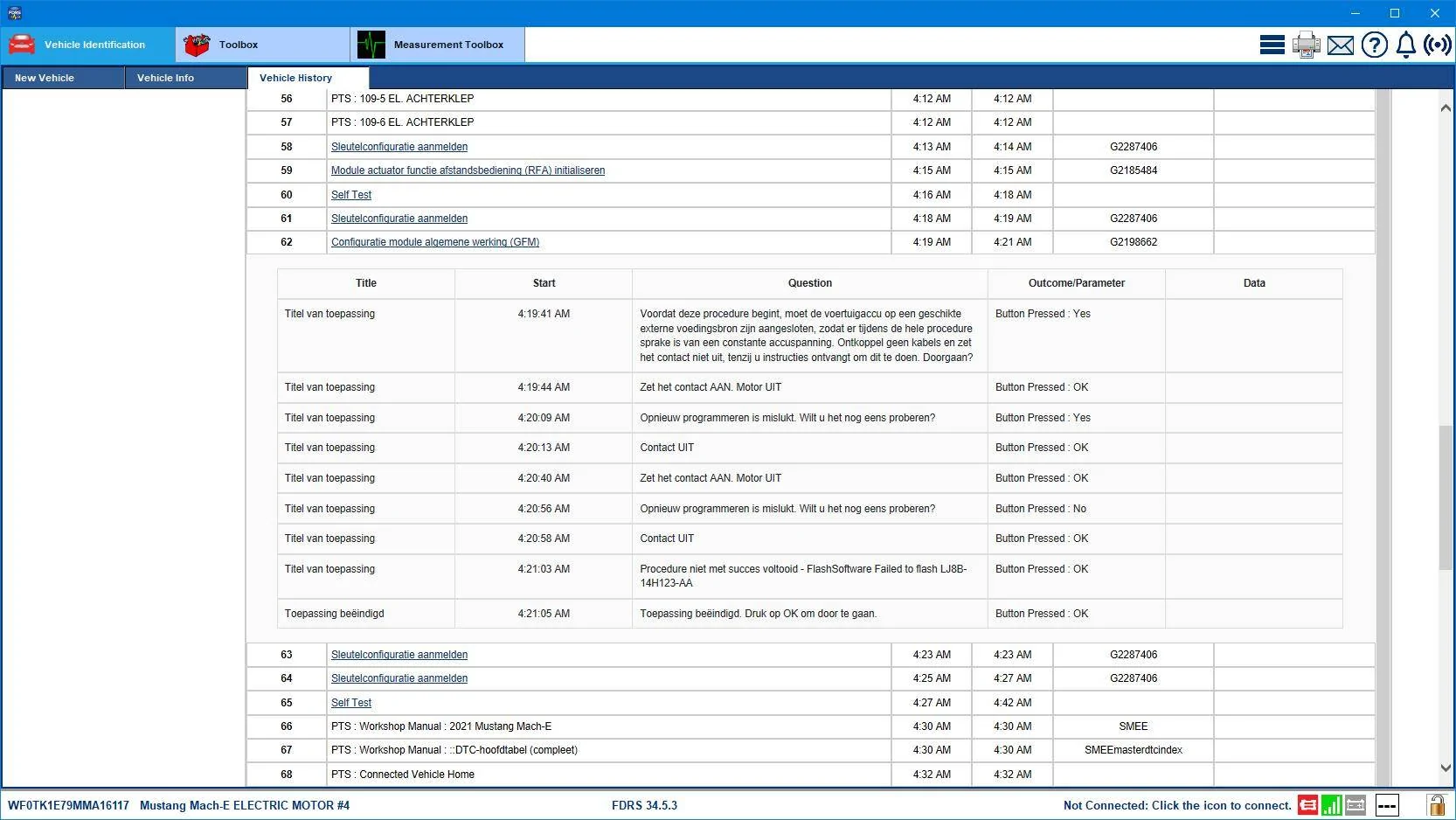1456x820 pixels.
Task: Click the wireless broadcast signal icon
Action: click(x=1438, y=45)
